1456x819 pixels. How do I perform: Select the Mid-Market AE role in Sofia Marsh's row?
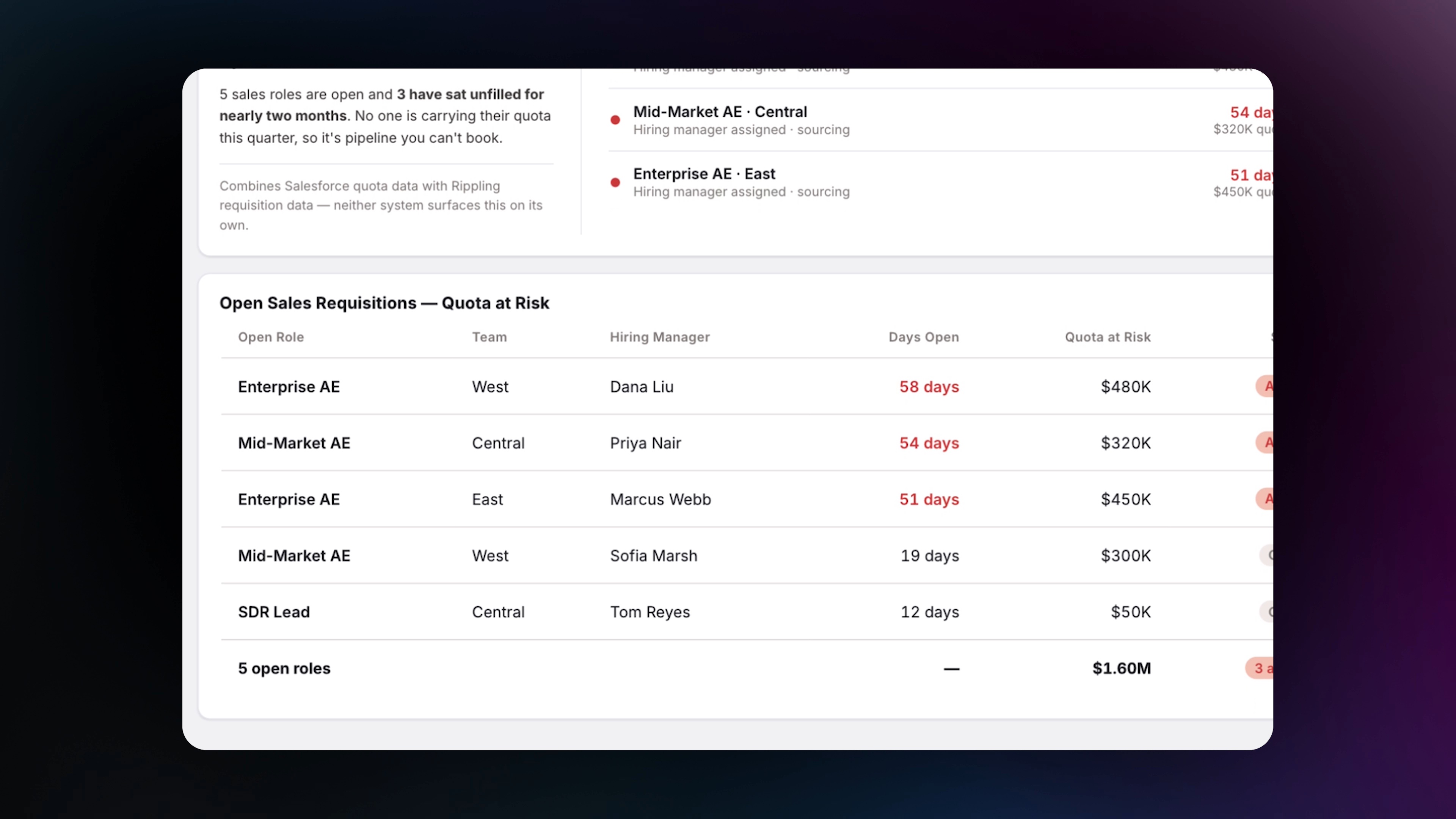pyautogui.click(x=294, y=555)
